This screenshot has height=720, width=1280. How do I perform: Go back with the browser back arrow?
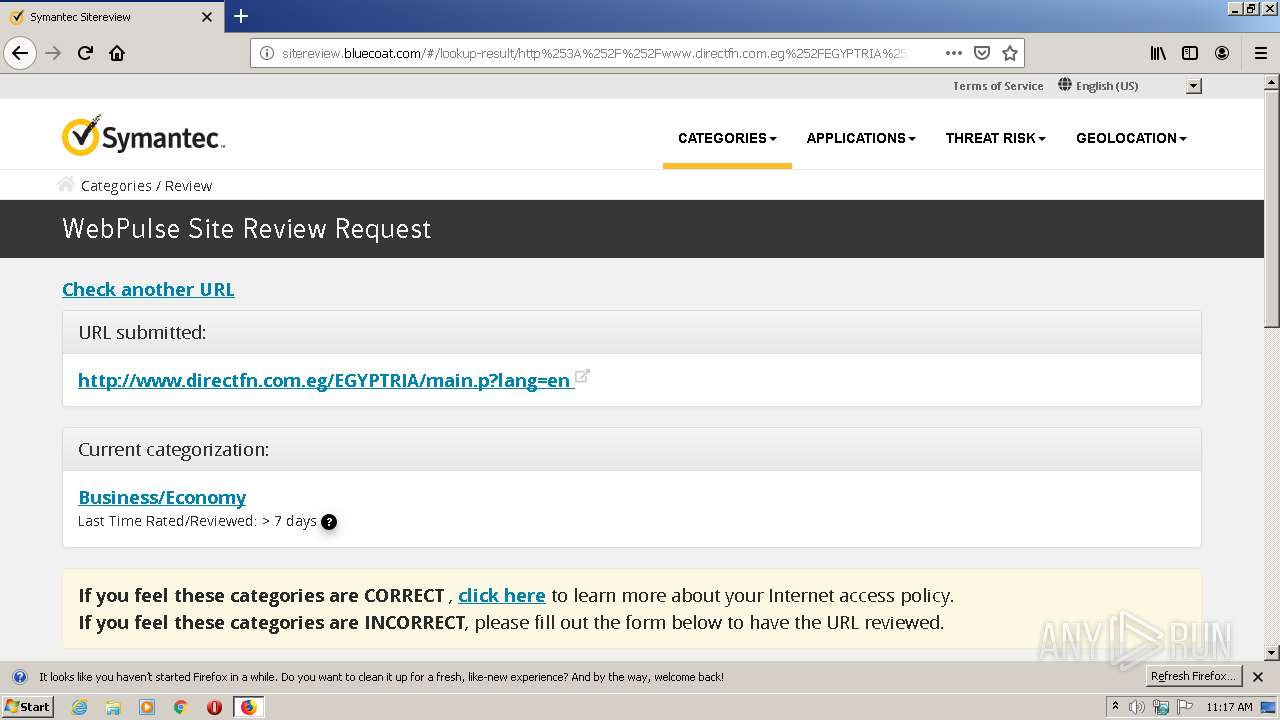point(20,53)
